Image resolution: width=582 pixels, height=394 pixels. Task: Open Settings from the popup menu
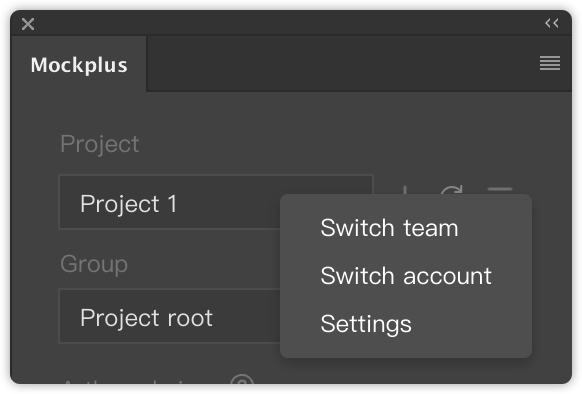(366, 324)
